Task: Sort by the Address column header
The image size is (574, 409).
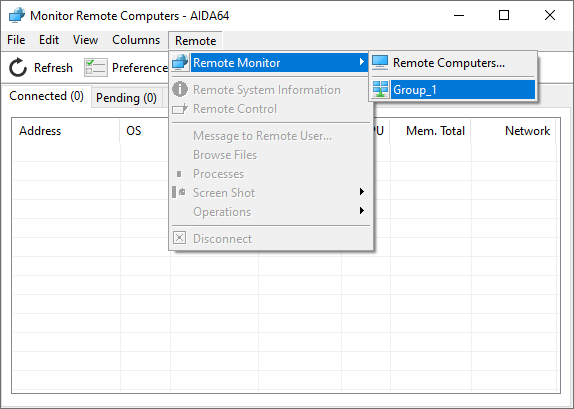Action: 66,131
